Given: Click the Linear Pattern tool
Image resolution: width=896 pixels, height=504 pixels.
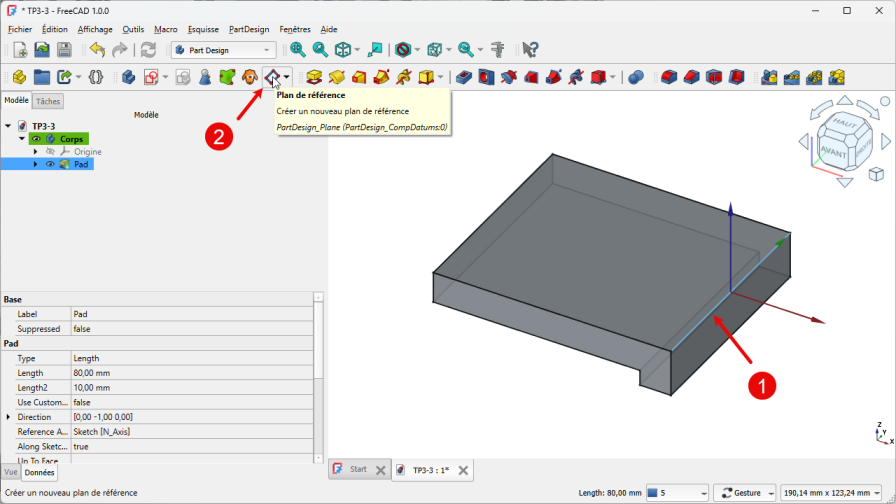Looking at the screenshot, I should (791, 77).
